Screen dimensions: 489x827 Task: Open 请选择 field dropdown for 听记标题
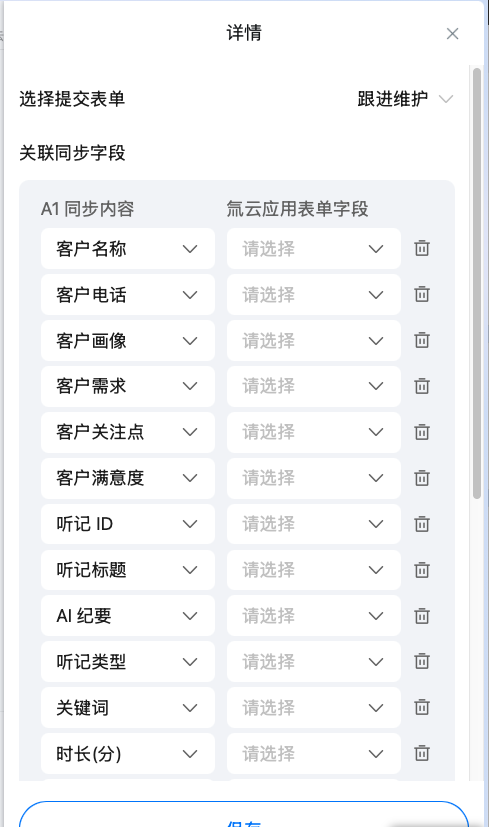313,570
